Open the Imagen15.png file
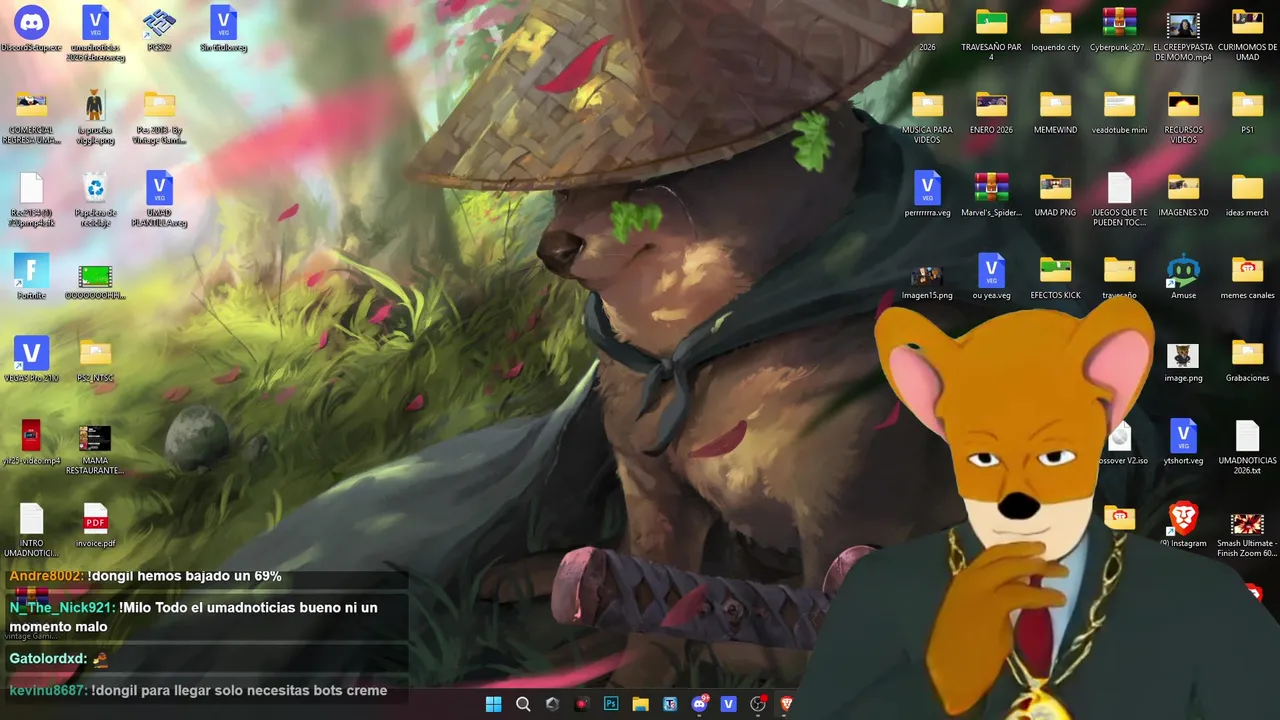The width and height of the screenshot is (1280, 720). tap(927, 282)
